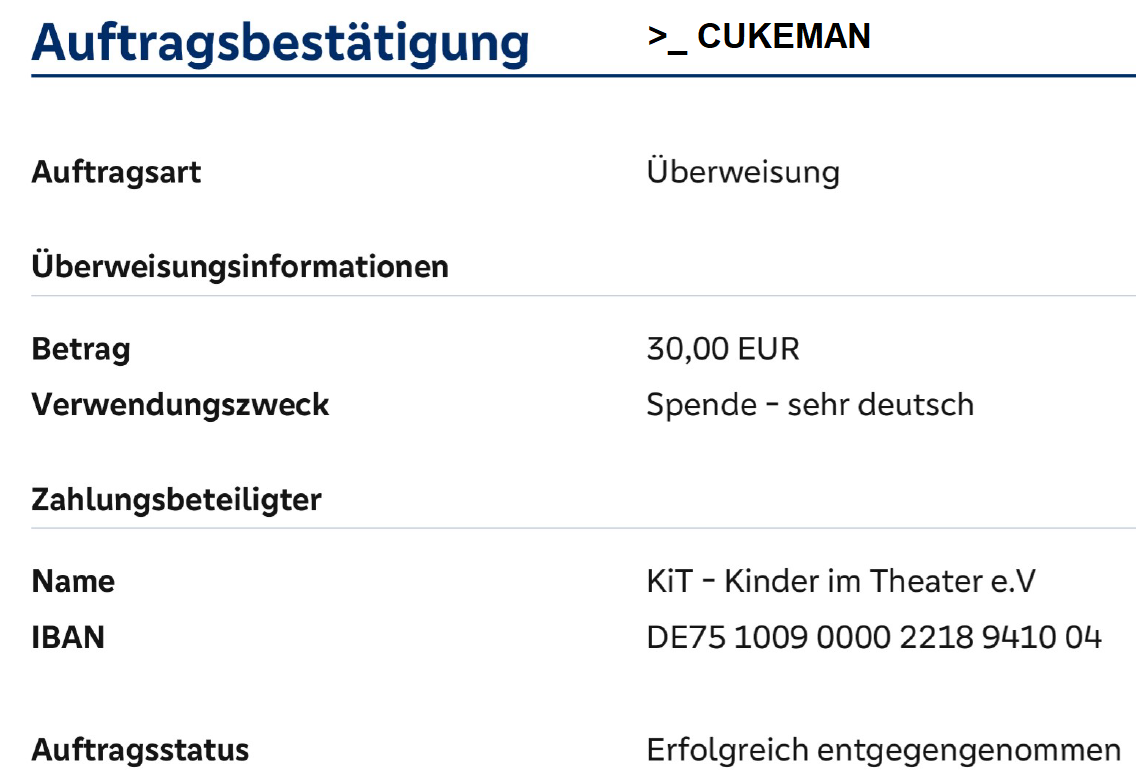Click the IBAN number starting with DE75

point(874,637)
